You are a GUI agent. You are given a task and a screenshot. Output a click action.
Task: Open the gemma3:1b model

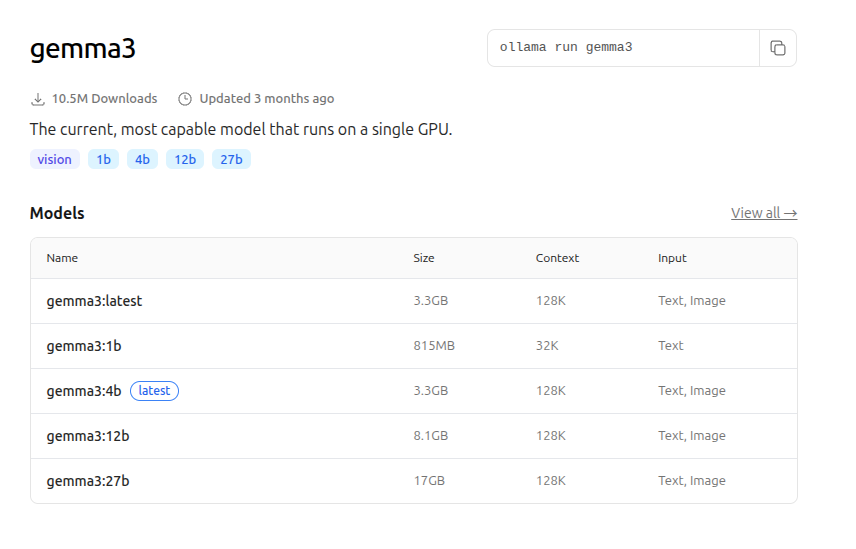(x=84, y=346)
